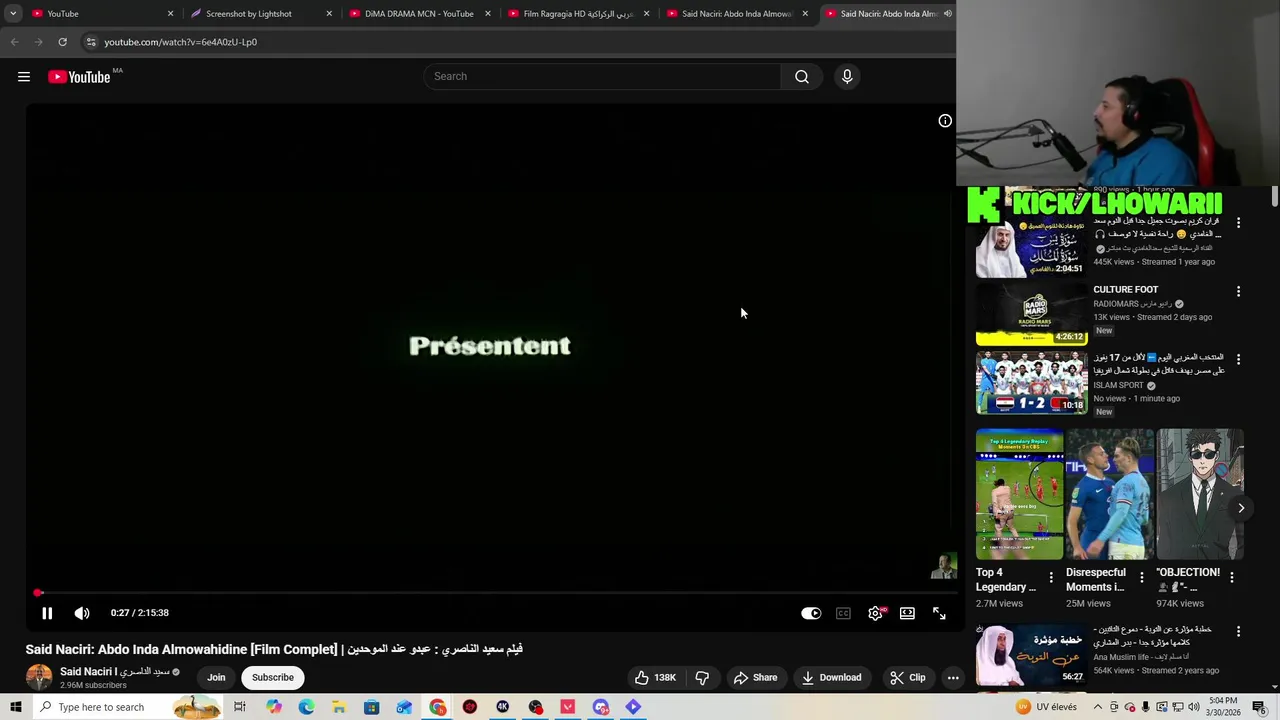Open Said Naciri channel avatar
1280x720 pixels.
click(x=39, y=677)
